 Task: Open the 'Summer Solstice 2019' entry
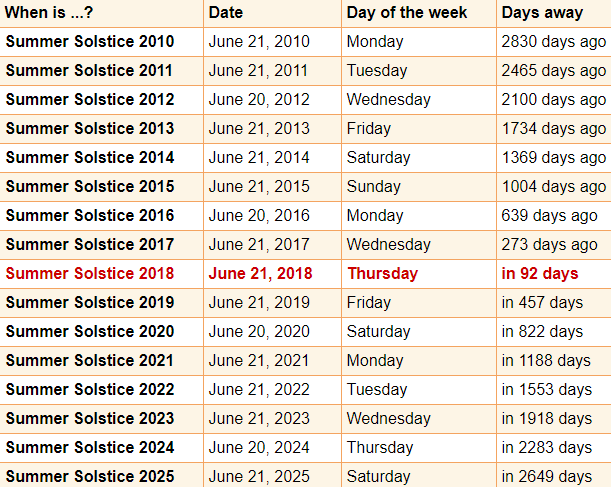pos(90,302)
